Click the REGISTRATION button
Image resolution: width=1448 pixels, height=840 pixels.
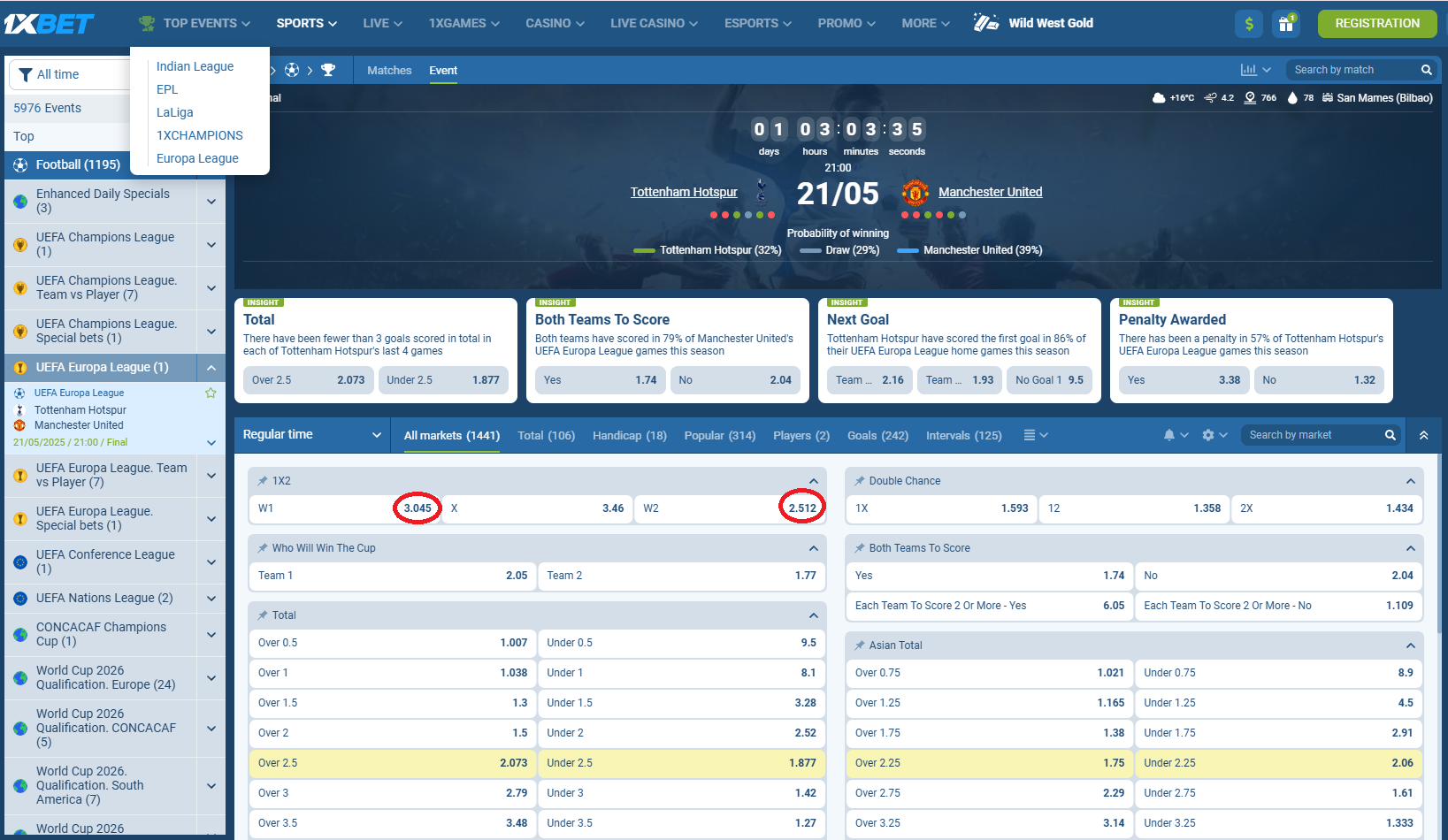[1377, 24]
